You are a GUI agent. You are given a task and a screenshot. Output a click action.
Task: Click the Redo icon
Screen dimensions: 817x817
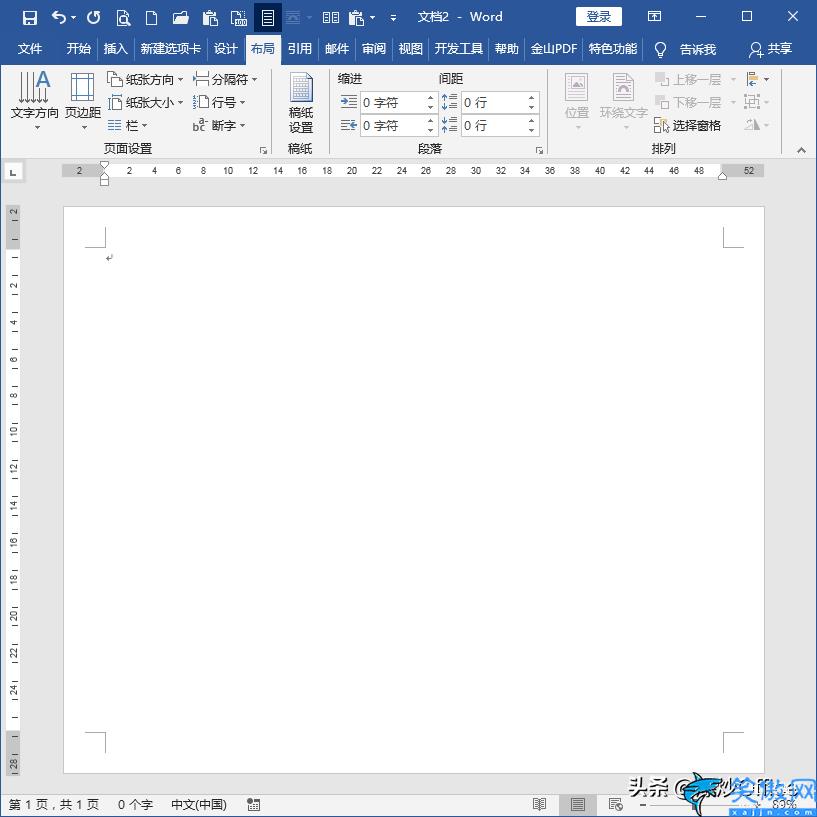tap(94, 18)
